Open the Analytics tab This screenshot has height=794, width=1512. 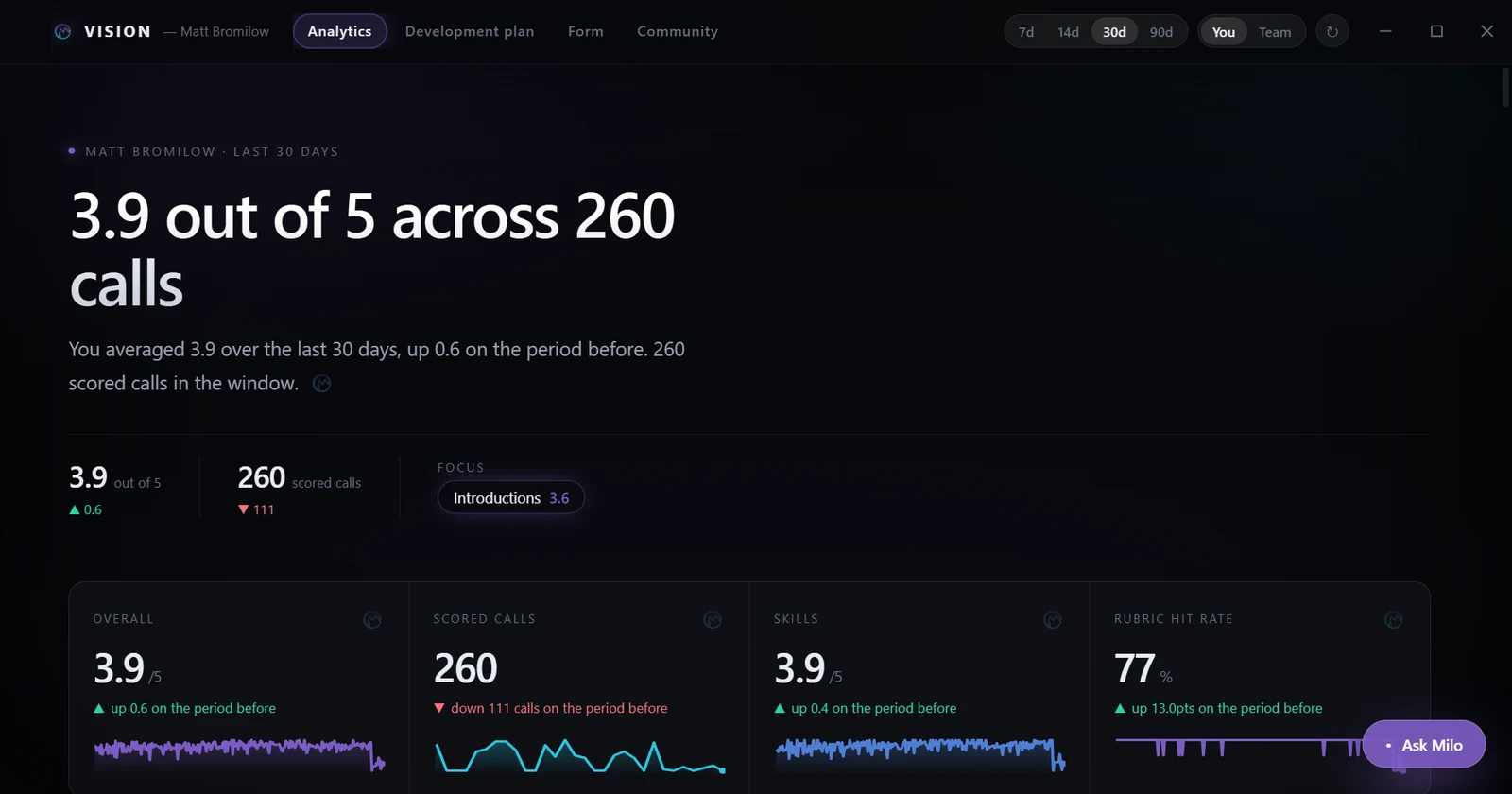tap(339, 31)
